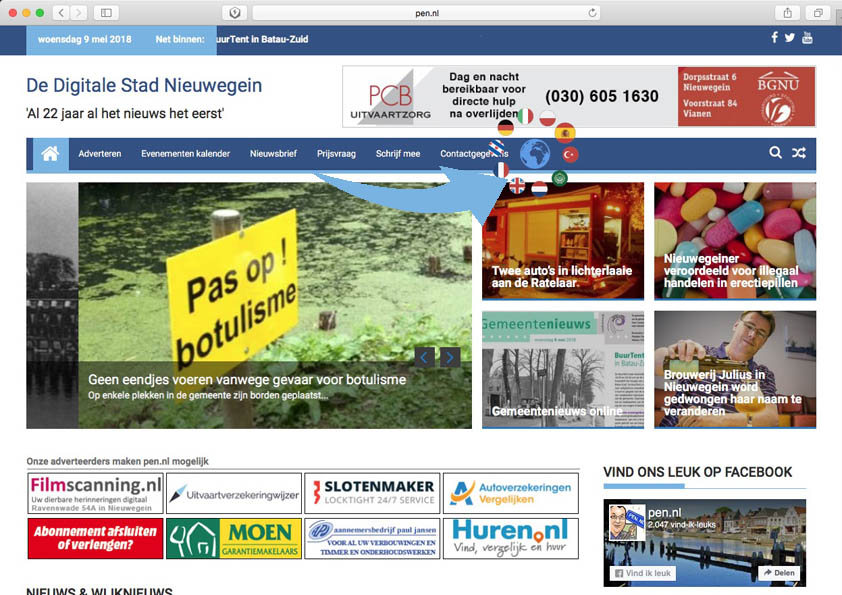Open the Evenementen kalender menu item

tap(185, 154)
